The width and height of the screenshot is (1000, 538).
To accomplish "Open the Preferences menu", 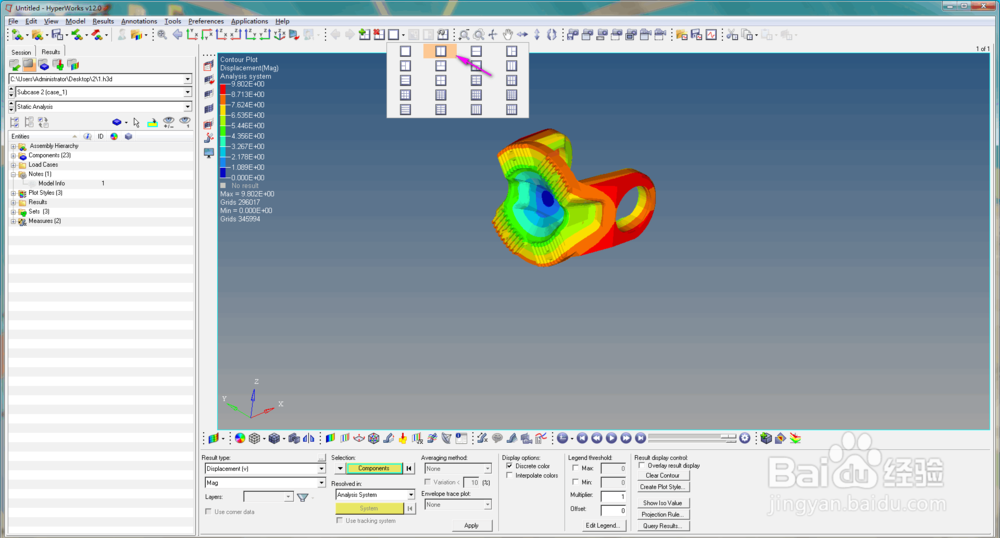I will click(206, 21).
